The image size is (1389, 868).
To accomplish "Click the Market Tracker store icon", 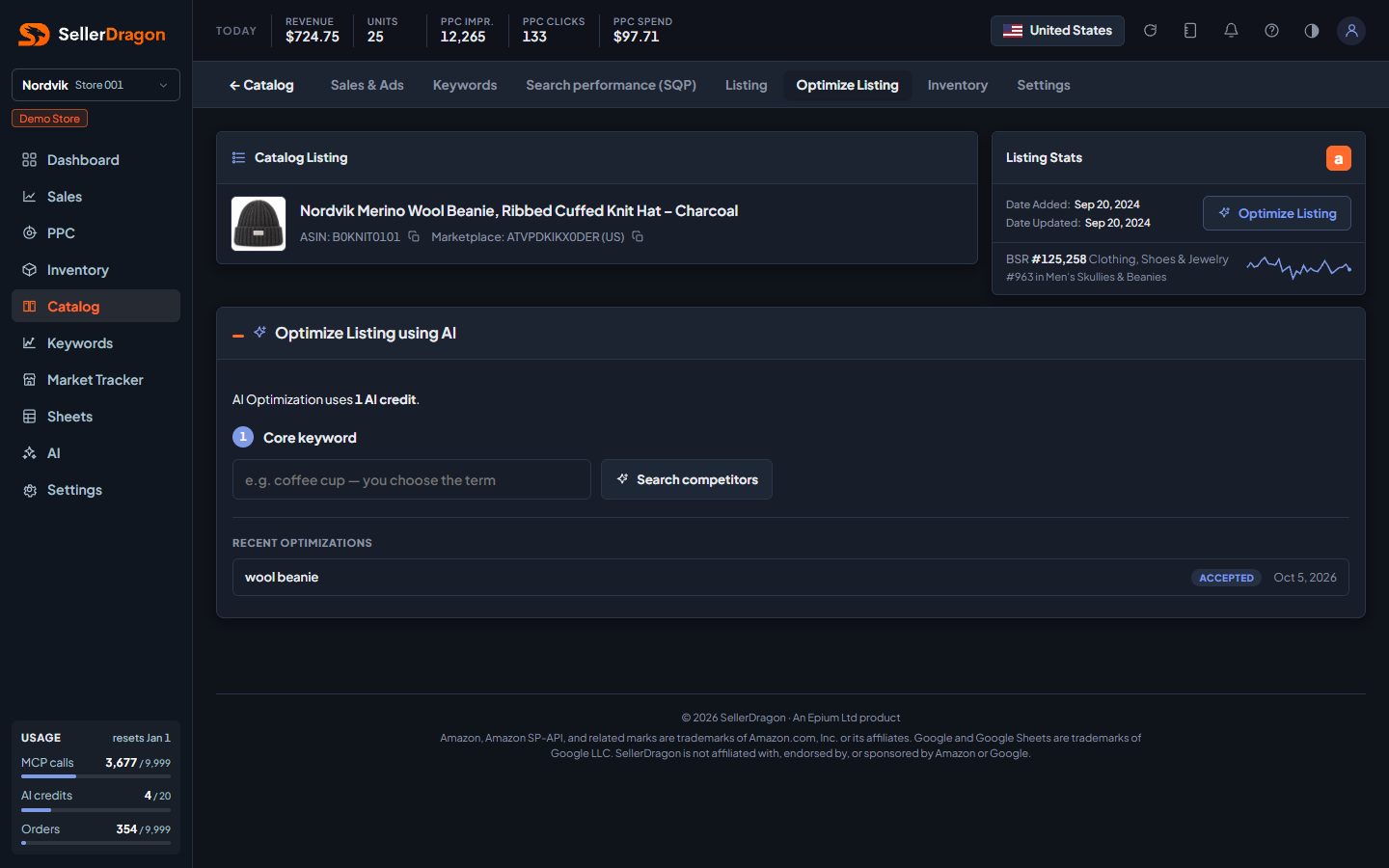I will coord(30,380).
